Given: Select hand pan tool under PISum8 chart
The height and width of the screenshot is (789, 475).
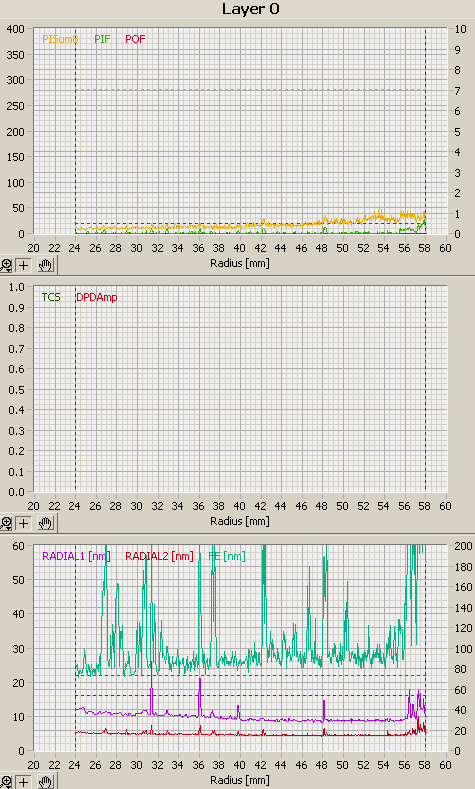Looking at the screenshot, I should tap(45, 265).
